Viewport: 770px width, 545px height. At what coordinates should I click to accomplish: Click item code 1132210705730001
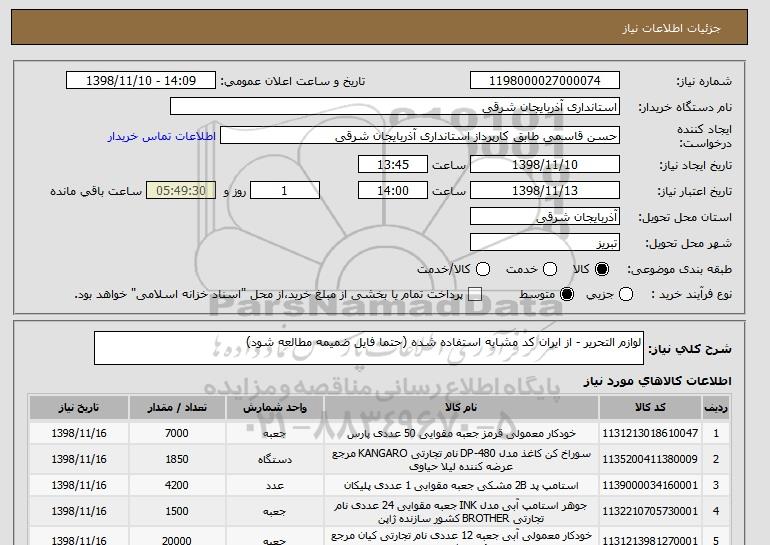[650, 511]
